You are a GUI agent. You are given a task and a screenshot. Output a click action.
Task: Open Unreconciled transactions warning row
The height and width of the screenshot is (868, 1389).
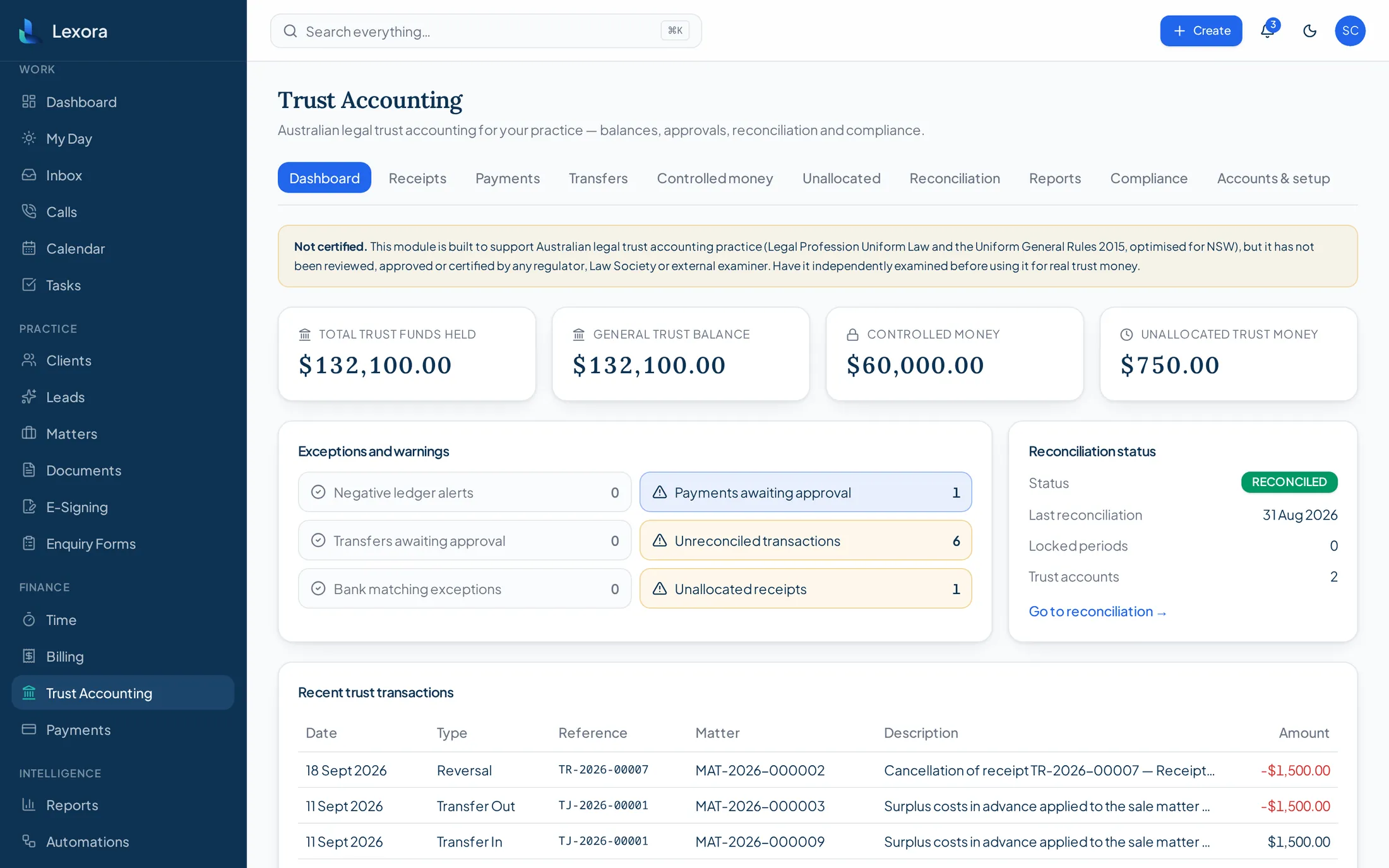point(806,540)
